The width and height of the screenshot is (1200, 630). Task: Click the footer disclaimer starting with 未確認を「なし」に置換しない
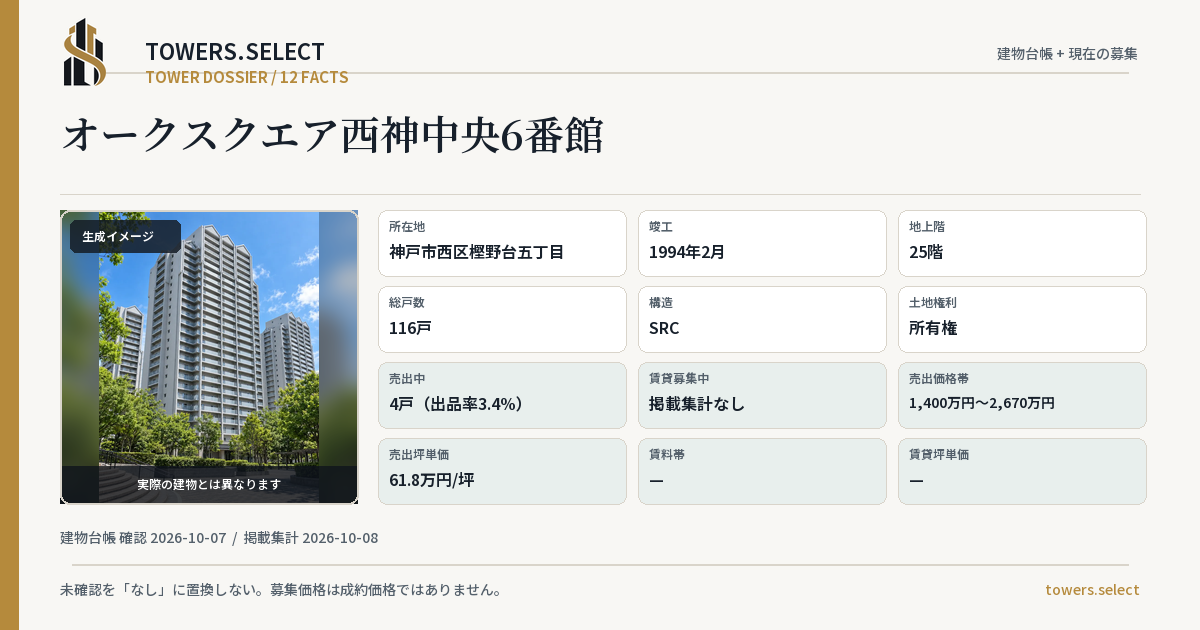click(281, 590)
